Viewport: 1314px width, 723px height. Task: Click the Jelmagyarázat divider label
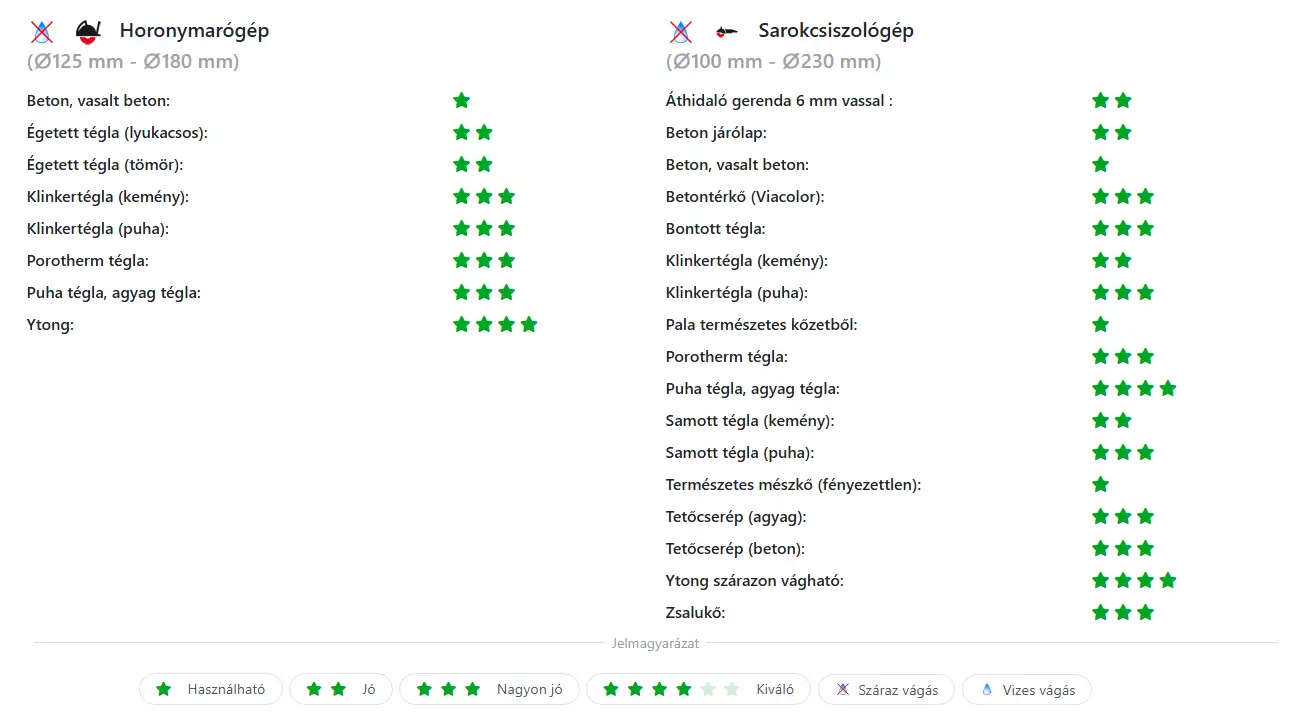pos(655,643)
